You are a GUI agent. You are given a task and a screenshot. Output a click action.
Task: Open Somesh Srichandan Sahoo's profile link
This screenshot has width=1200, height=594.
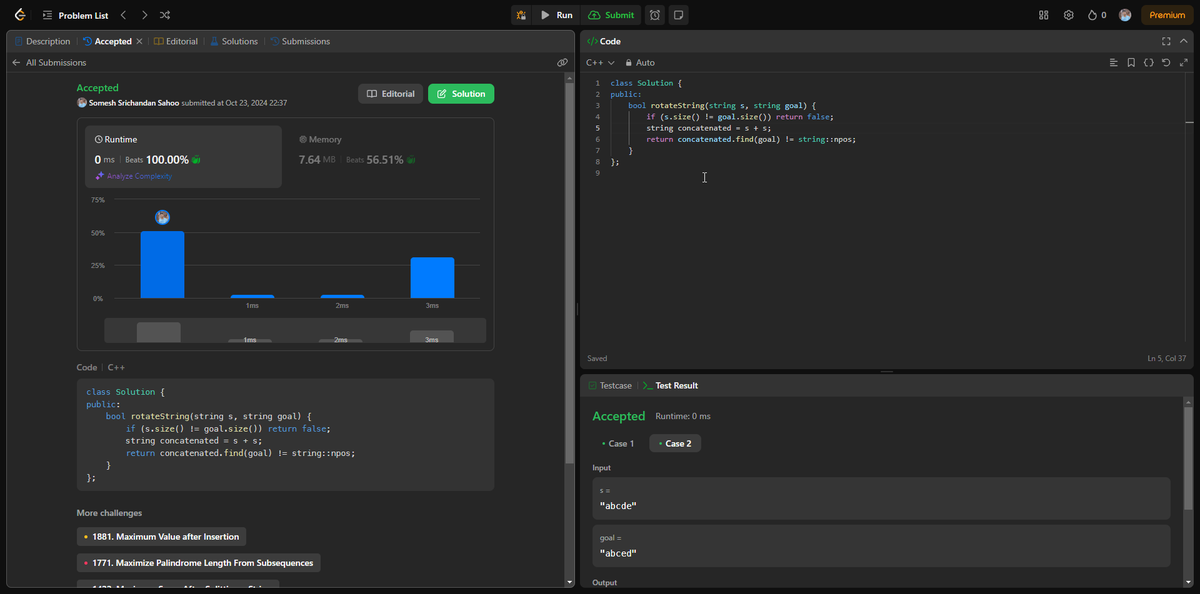[133, 103]
